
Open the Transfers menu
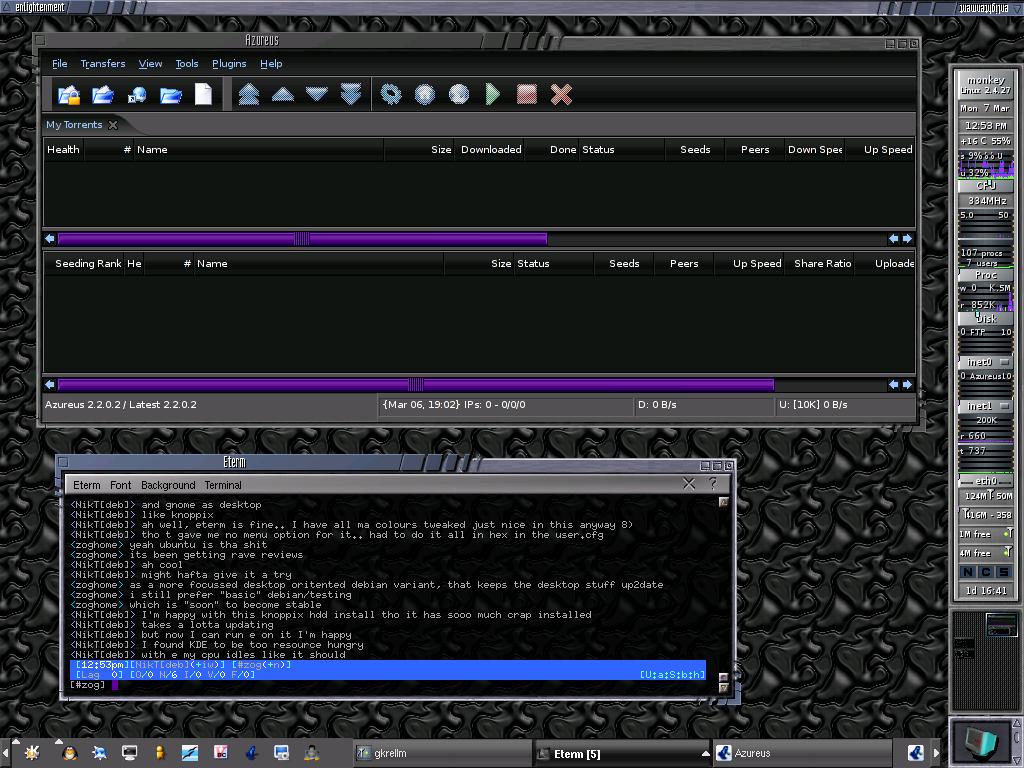[103, 63]
